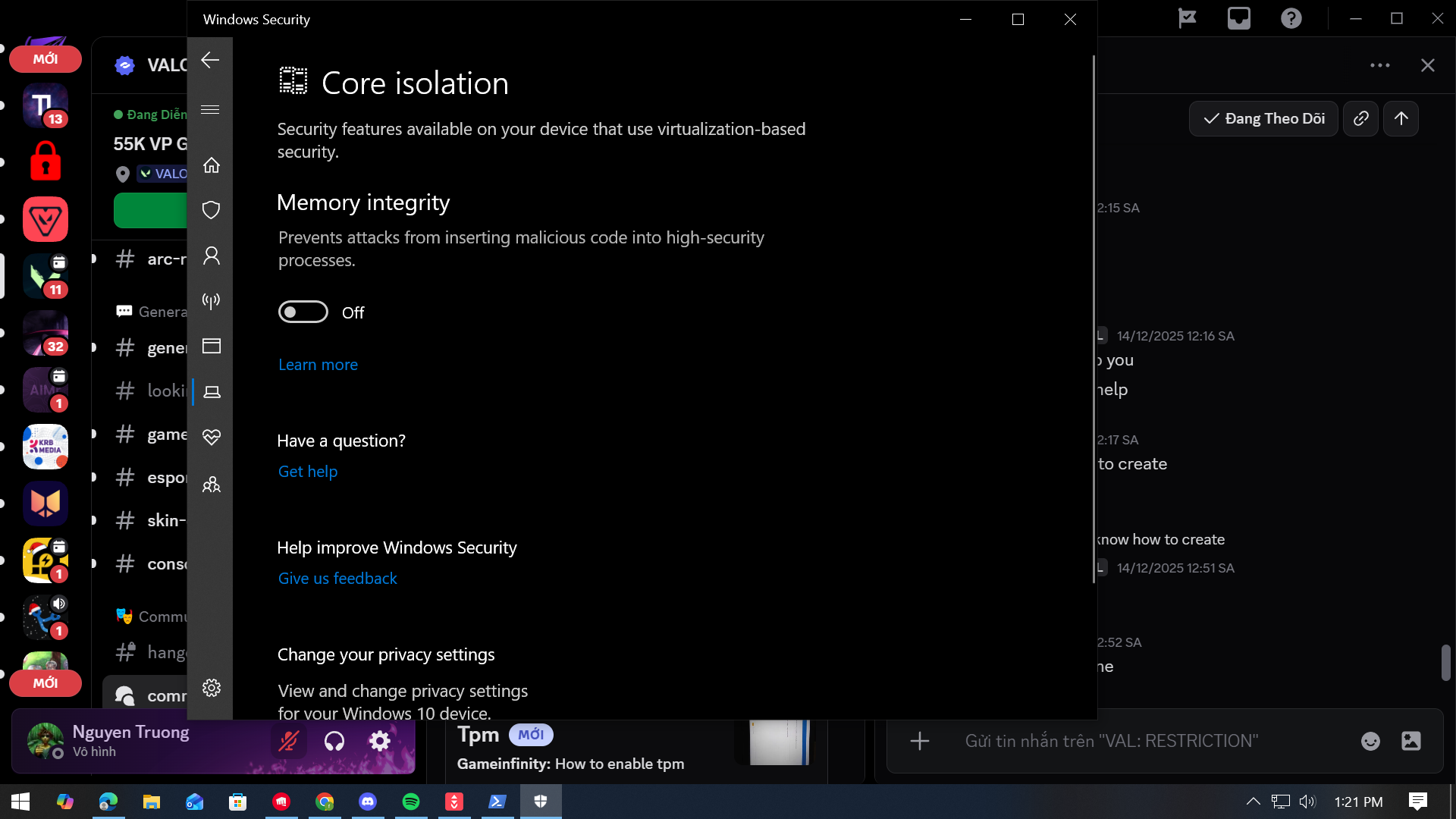Open Device performance & health heart icon
The image size is (1456, 819).
(x=211, y=438)
